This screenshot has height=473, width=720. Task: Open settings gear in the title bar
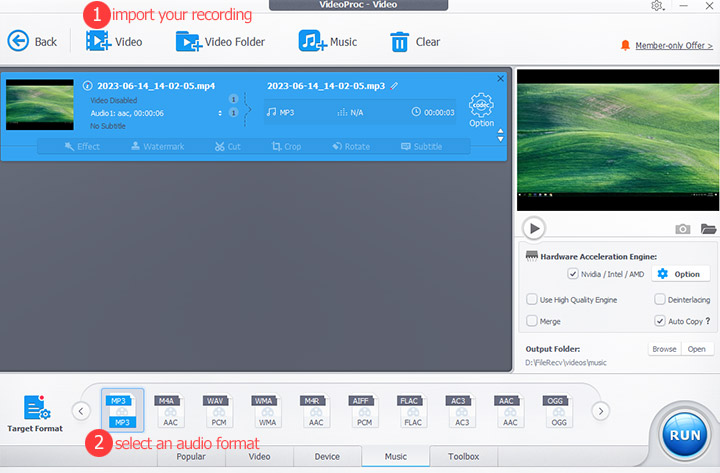[657, 6]
